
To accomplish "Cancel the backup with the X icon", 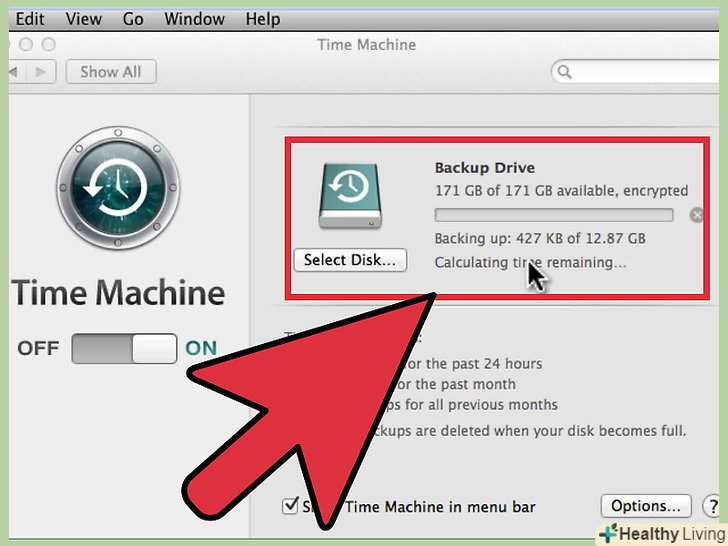I will 696,215.
